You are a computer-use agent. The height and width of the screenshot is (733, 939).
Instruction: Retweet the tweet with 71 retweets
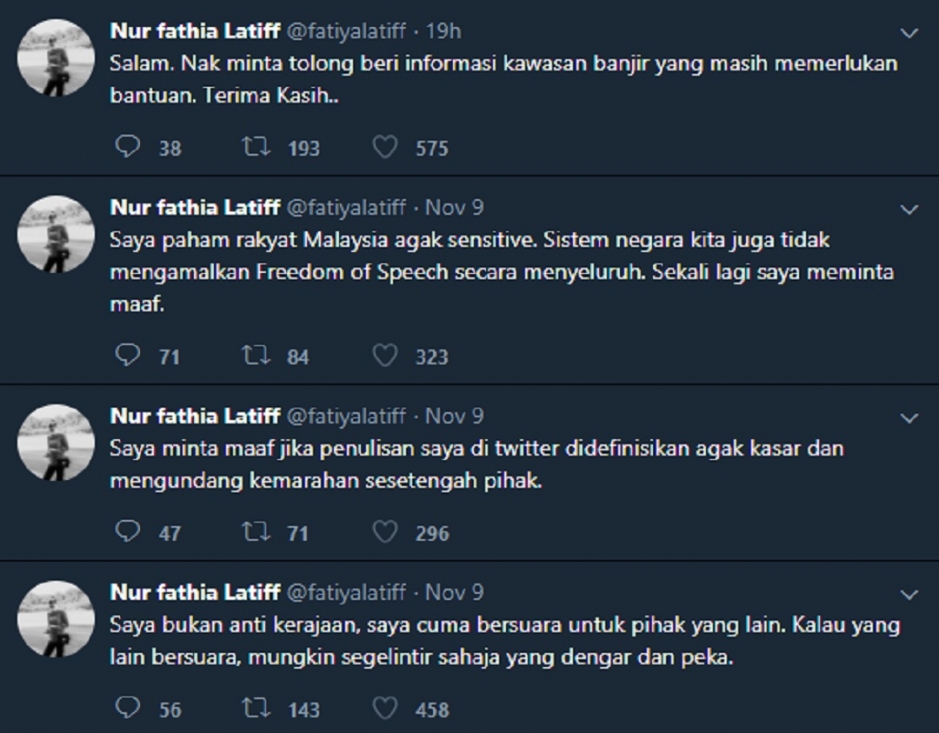256,532
